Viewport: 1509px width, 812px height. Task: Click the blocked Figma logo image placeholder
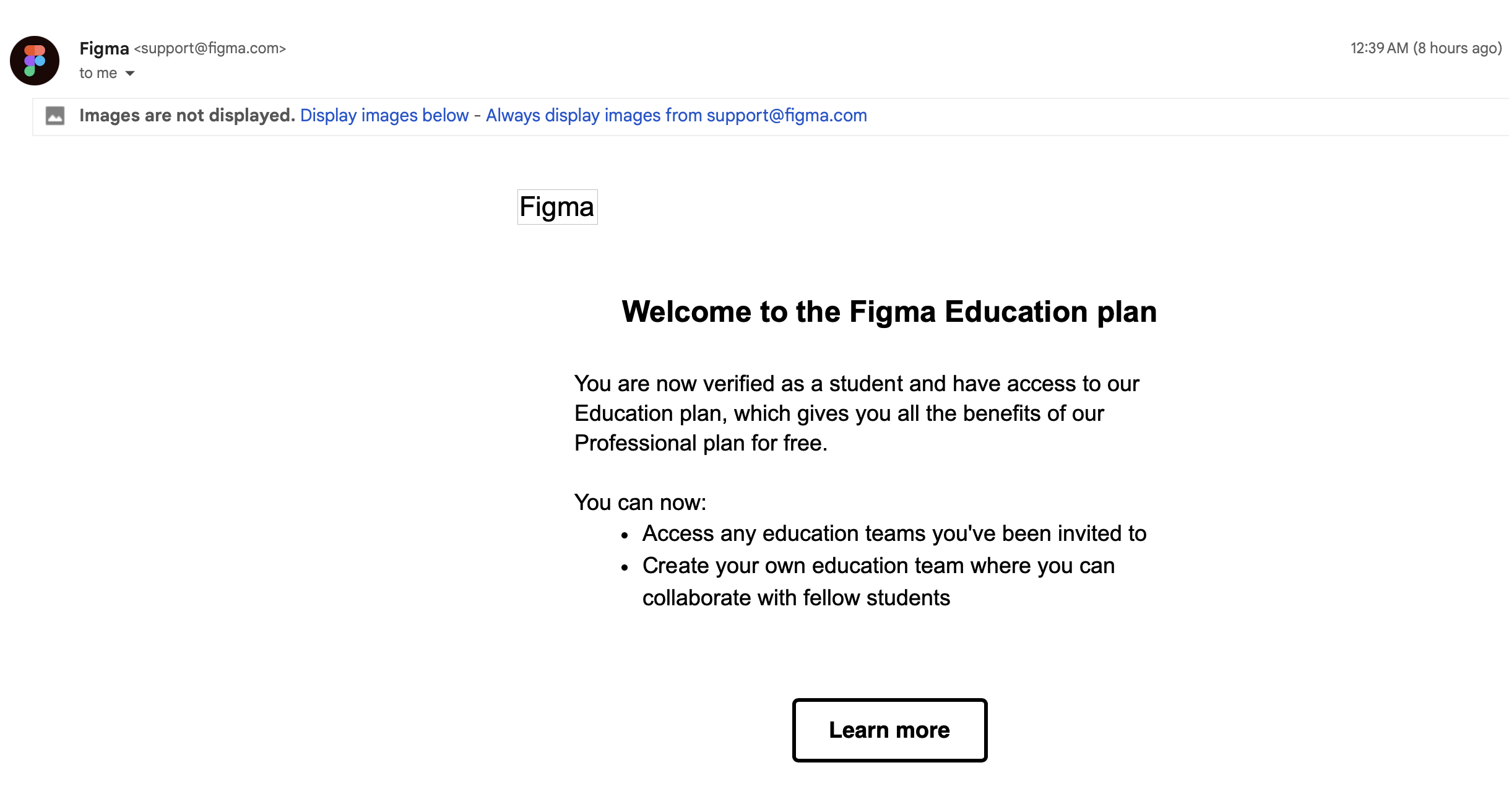[557, 207]
